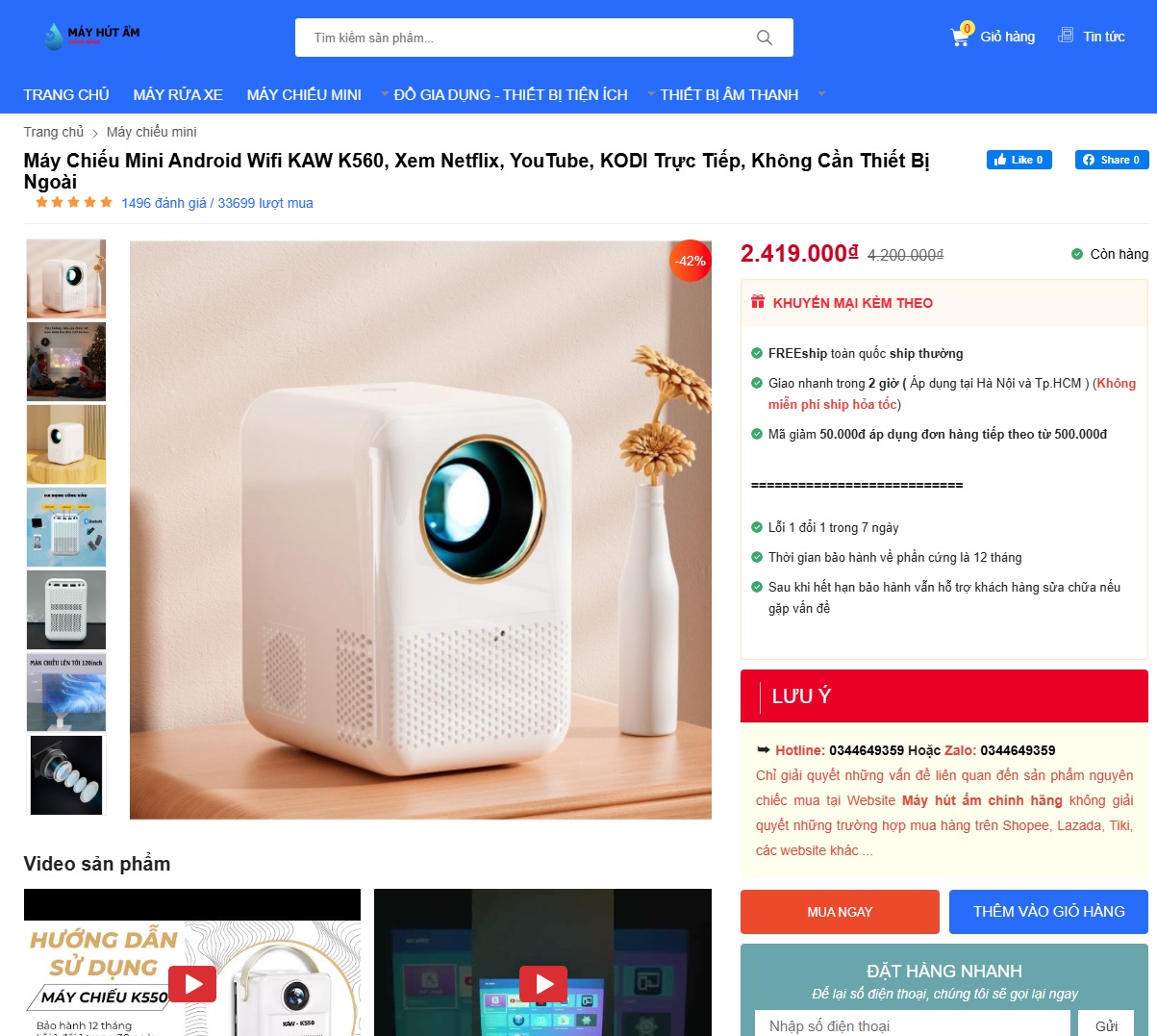Open the Máy rửa xe menu
1157x1036 pixels.
(178, 94)
